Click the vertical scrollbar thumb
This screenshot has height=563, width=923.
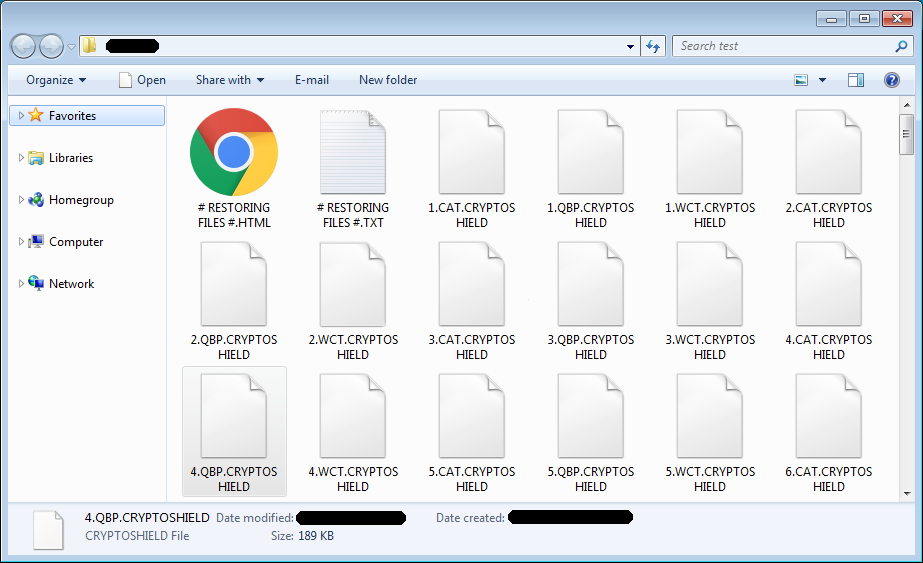tap(907, 134)
